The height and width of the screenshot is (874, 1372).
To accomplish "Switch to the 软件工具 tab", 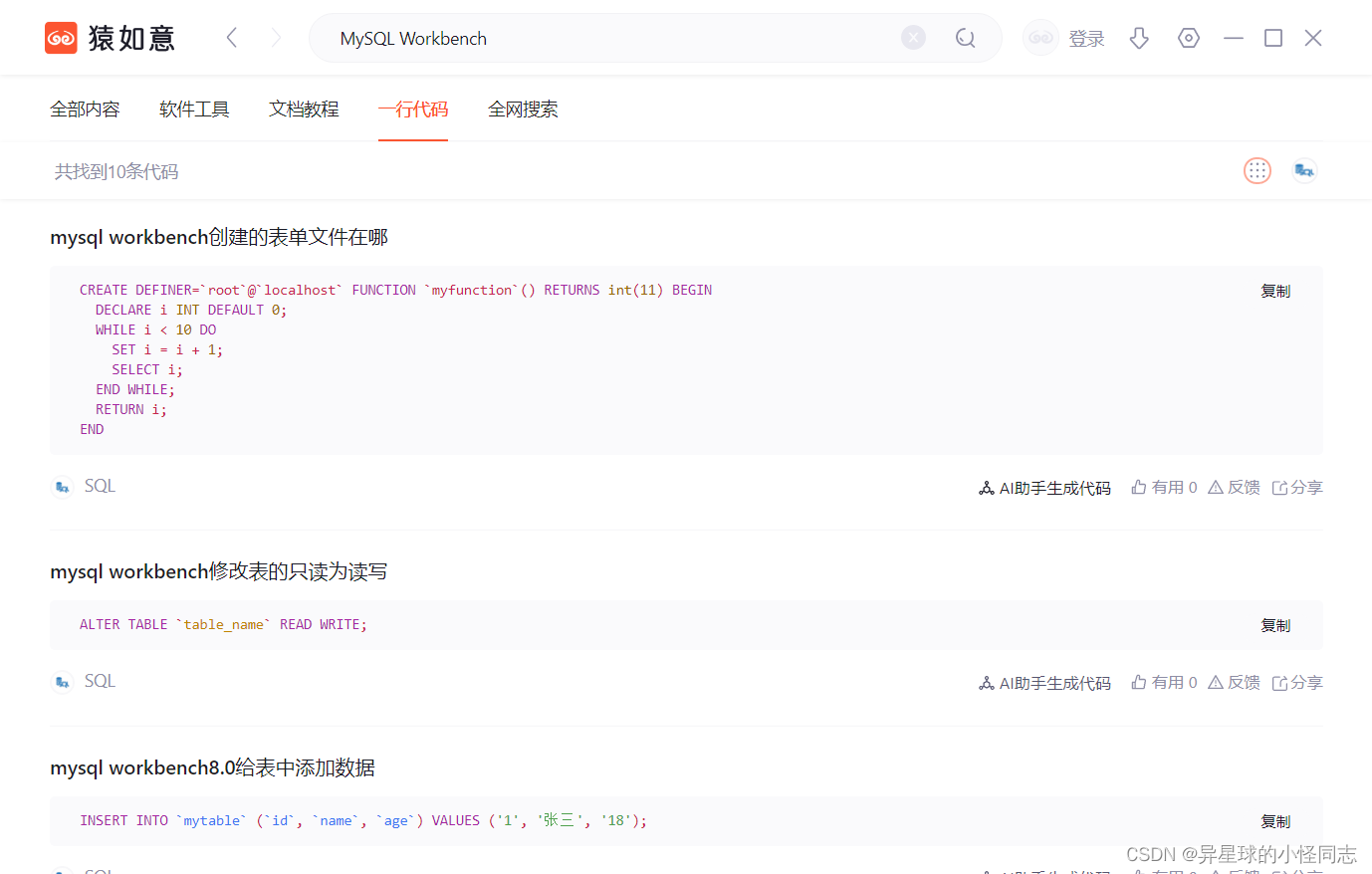I will coord(194,109).
